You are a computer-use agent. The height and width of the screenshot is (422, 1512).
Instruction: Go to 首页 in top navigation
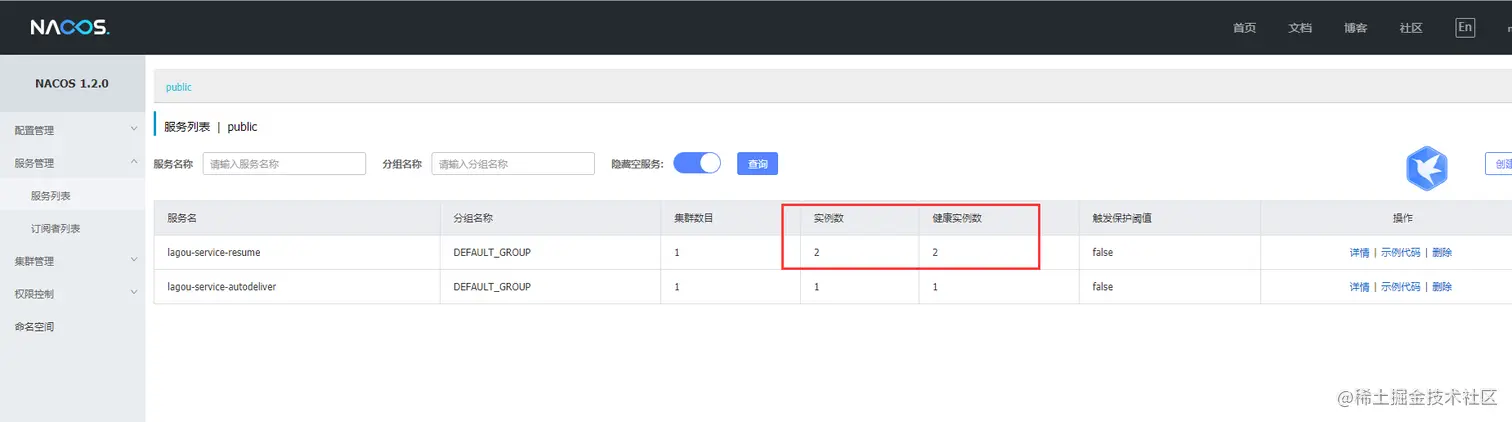(x=1244, y=28)
